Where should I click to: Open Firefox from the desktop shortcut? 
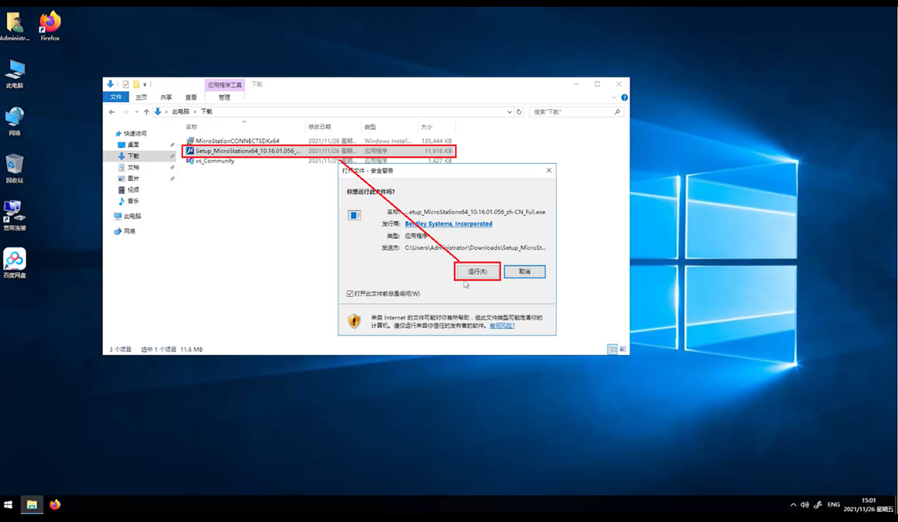(50, 25)
